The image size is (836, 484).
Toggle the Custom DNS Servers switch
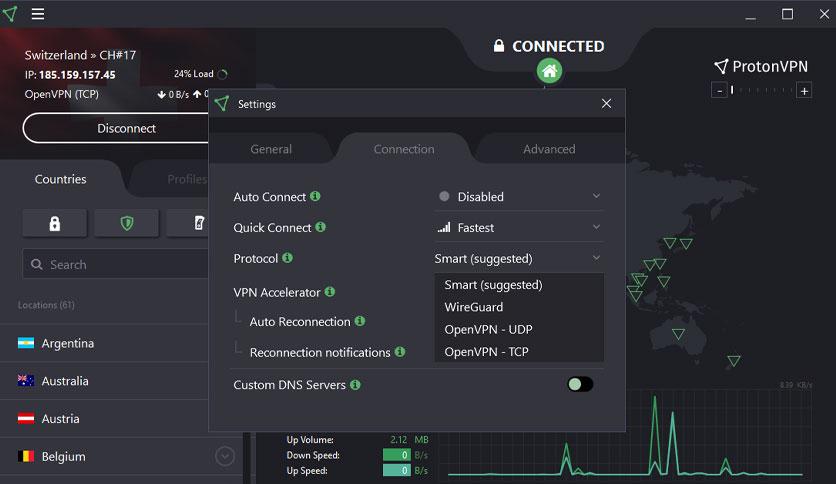(580, 384)
